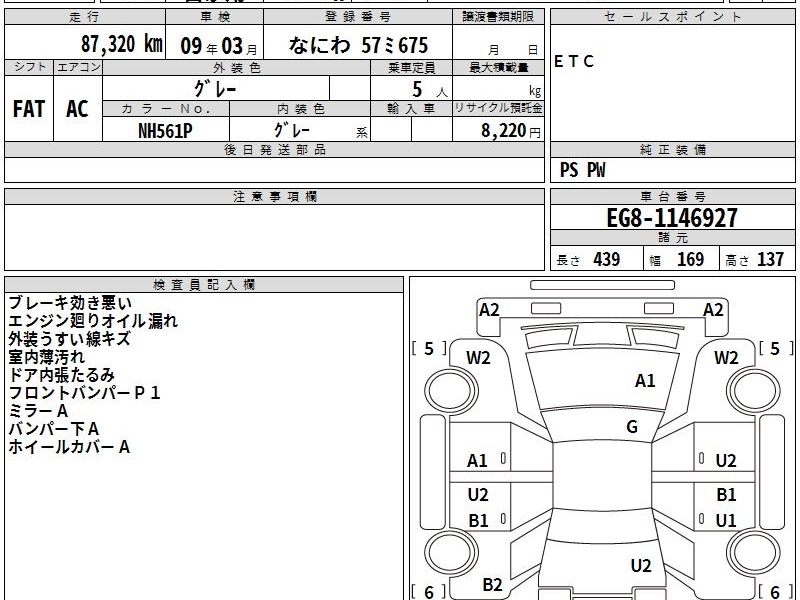Select the note ブレーキ効き悪い

tap(70, 303)
